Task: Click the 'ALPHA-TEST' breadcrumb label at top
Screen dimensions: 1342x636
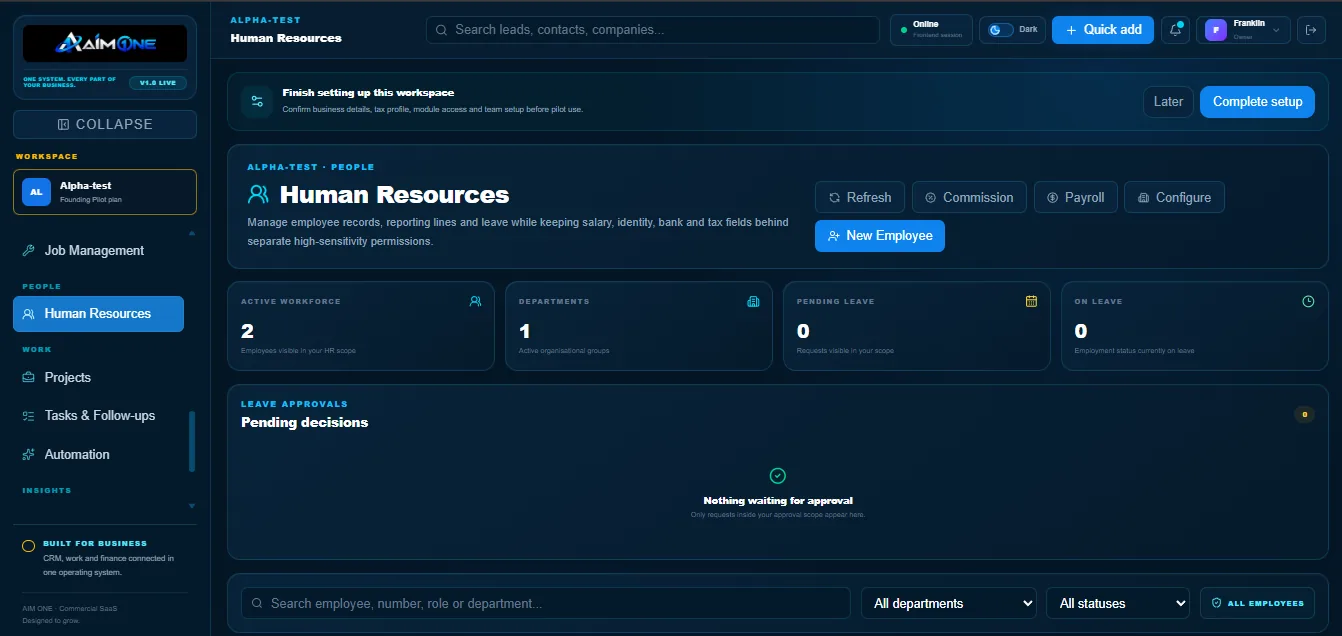Action: [265, 20]
